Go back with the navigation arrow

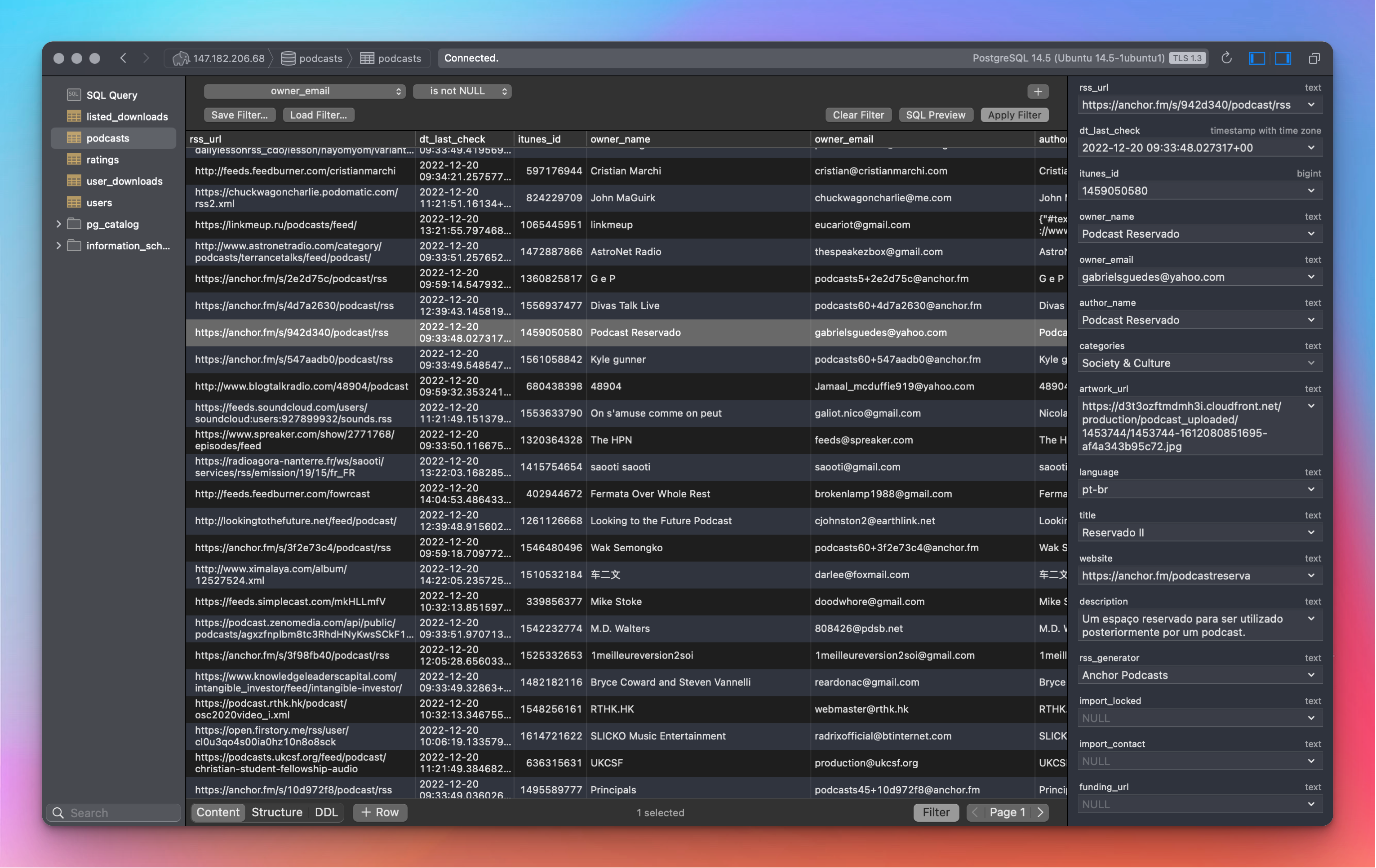pyautogui.click(x=123, y=58)
